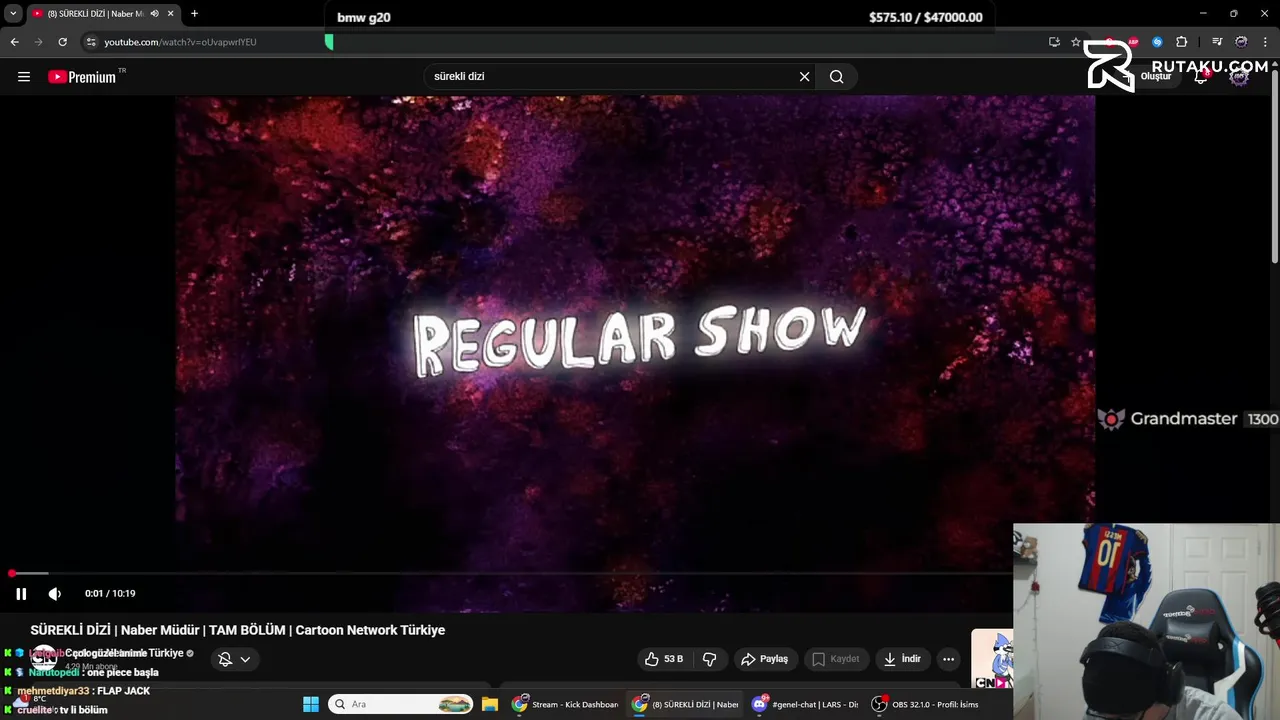Open the Windows Start menu
This screenshot has width=1280, height=720.
(311, 704)
